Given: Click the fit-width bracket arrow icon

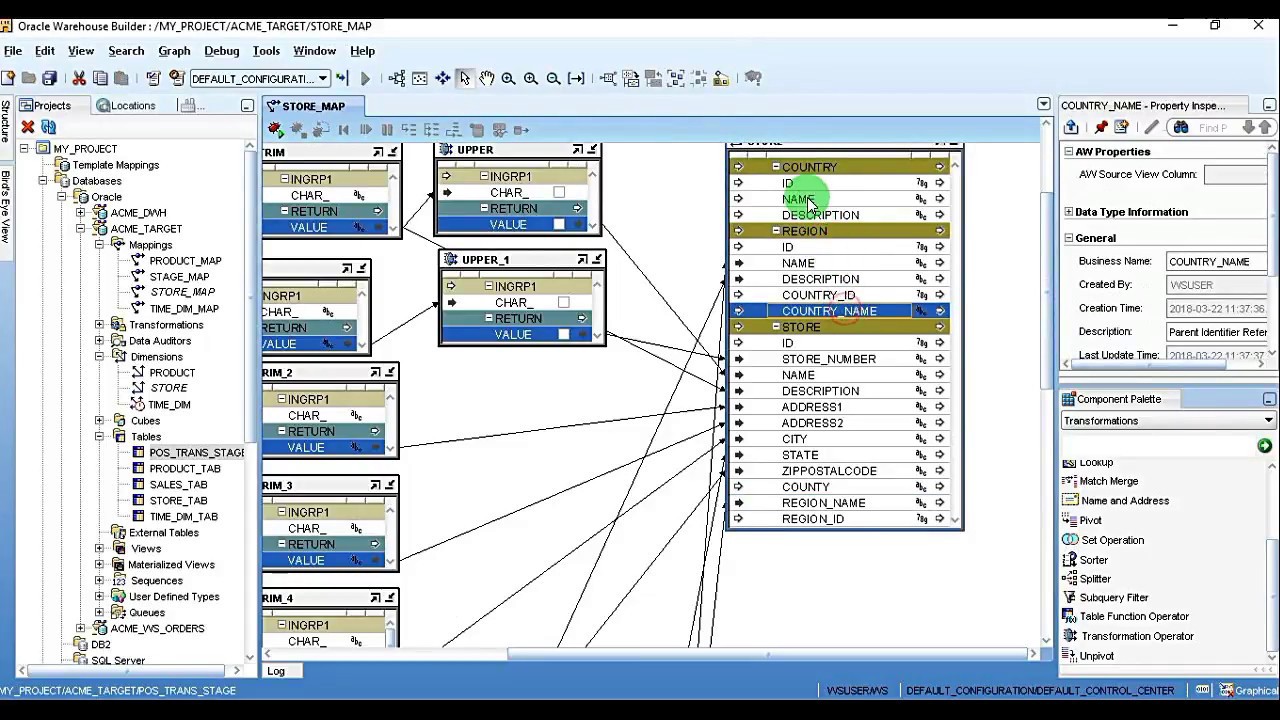Looking at the screenshot, I should click(576, 78).
